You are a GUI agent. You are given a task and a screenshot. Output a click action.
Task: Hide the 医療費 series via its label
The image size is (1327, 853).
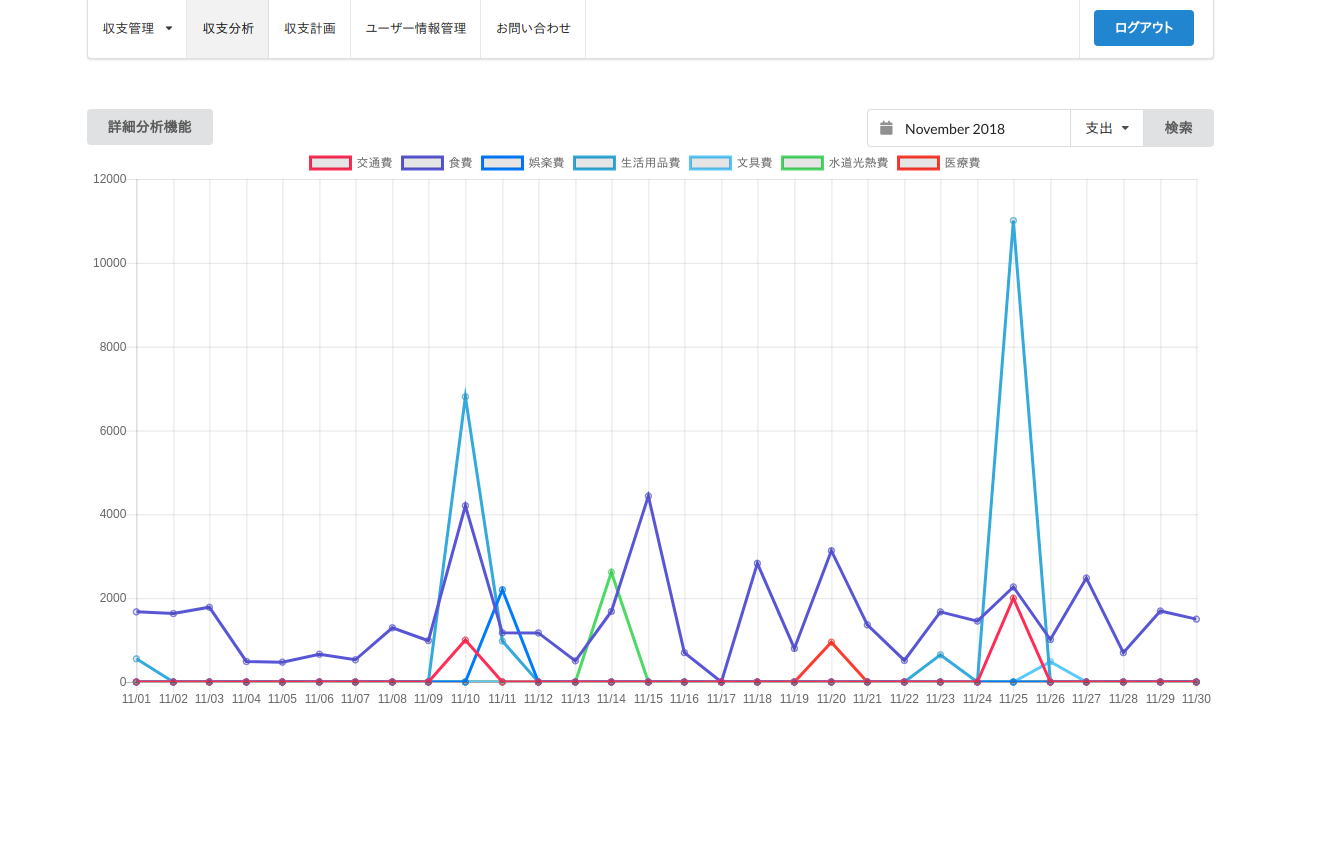pyautogui.click(x=962, y=163)
